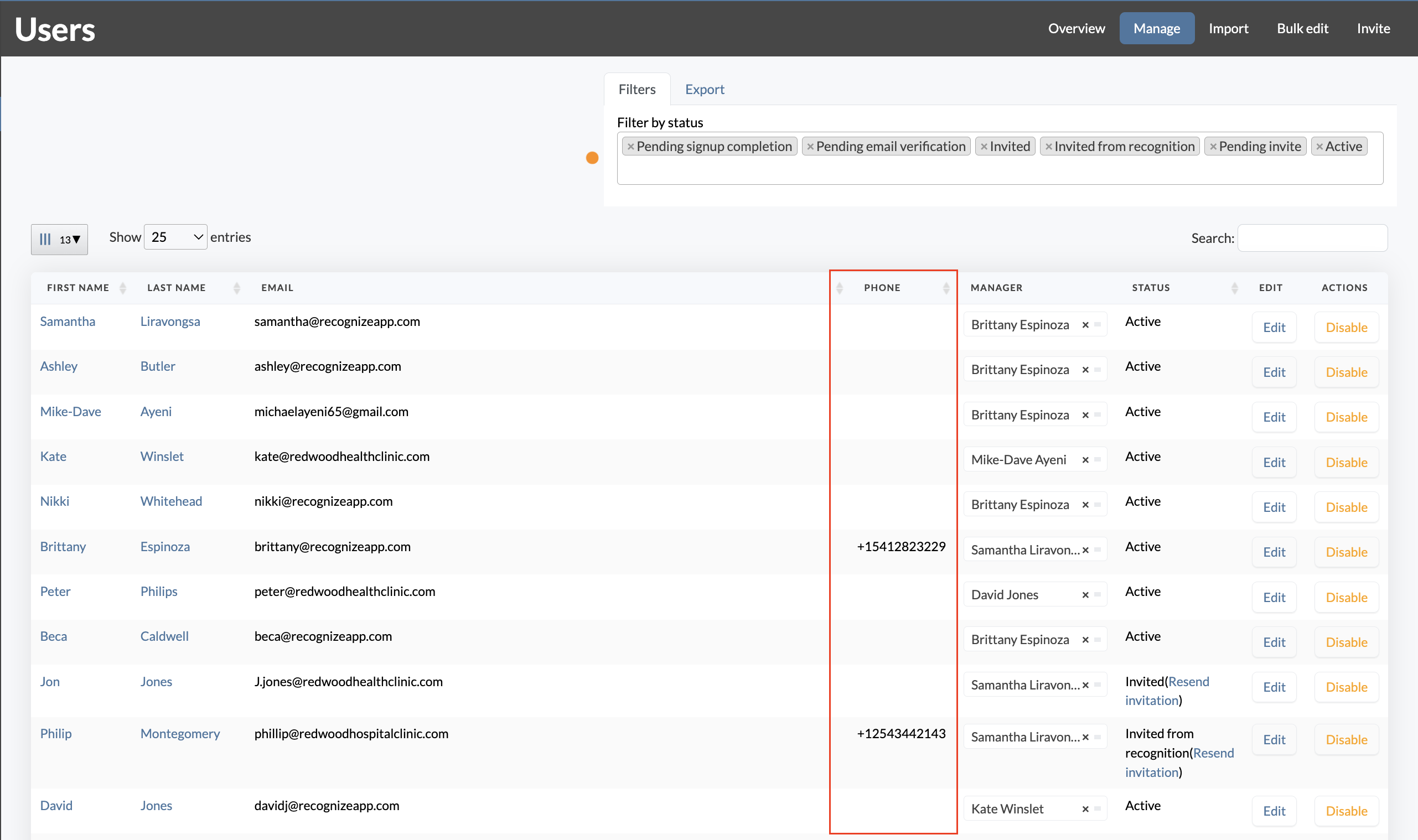Open manager dropdown showing Kate Winslet

point(1035,809)
